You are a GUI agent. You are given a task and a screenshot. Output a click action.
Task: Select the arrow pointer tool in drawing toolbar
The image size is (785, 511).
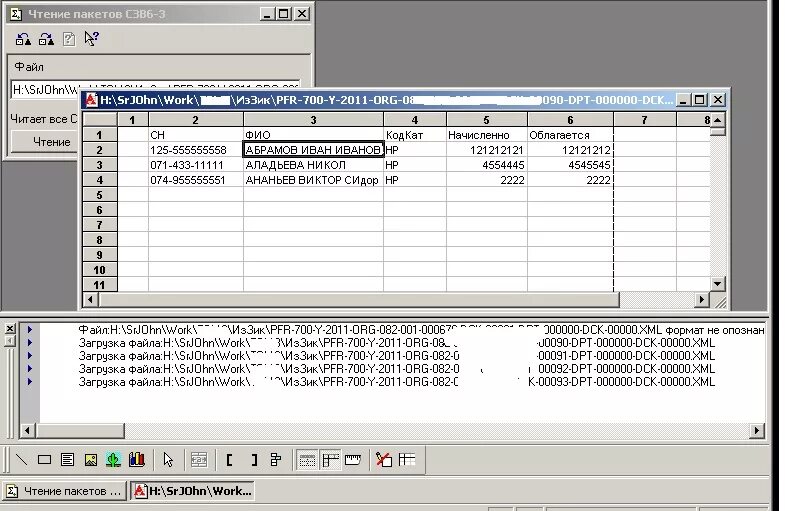tap(168, 459)
